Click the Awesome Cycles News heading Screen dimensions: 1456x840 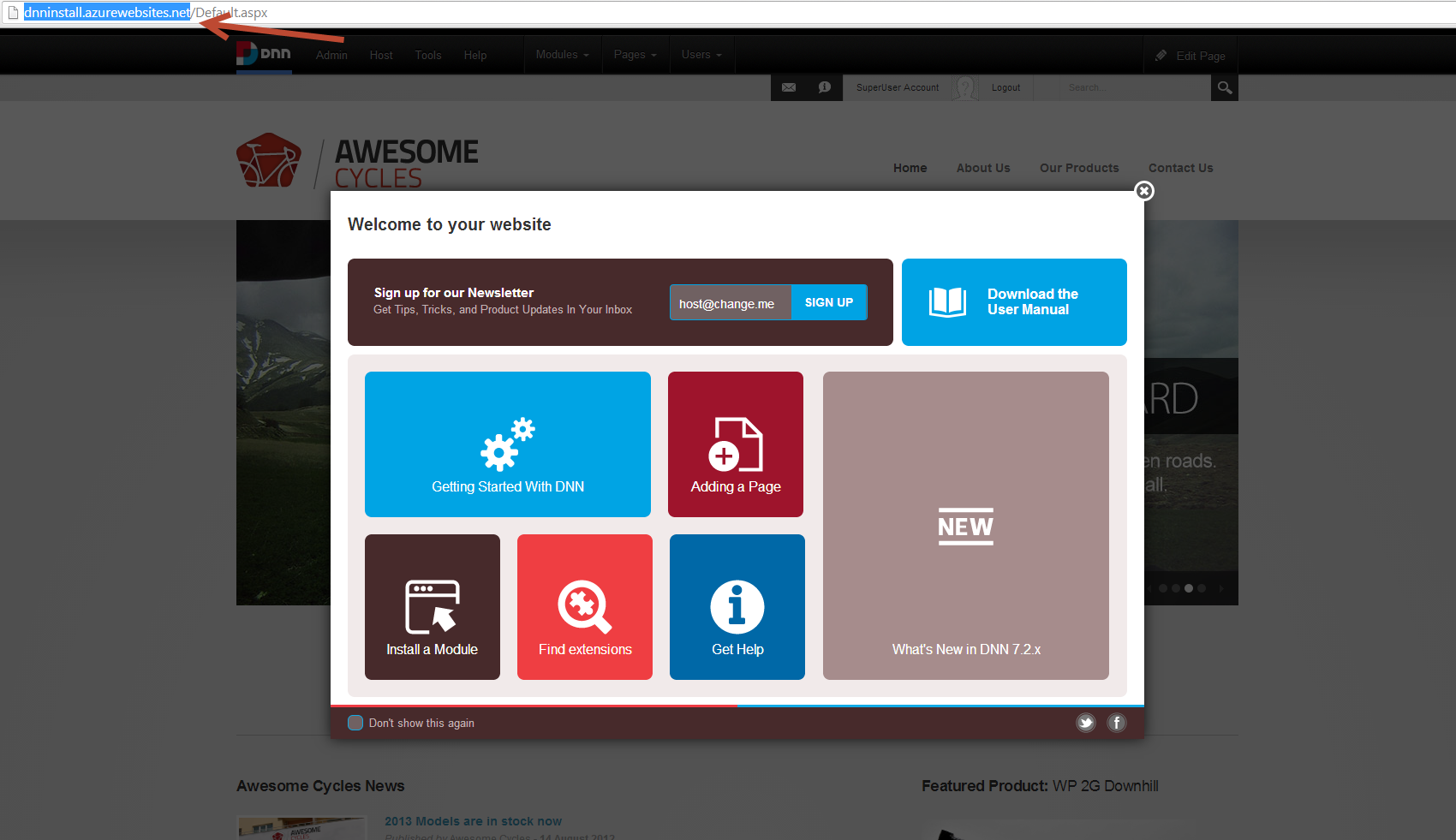click(320, 786)
